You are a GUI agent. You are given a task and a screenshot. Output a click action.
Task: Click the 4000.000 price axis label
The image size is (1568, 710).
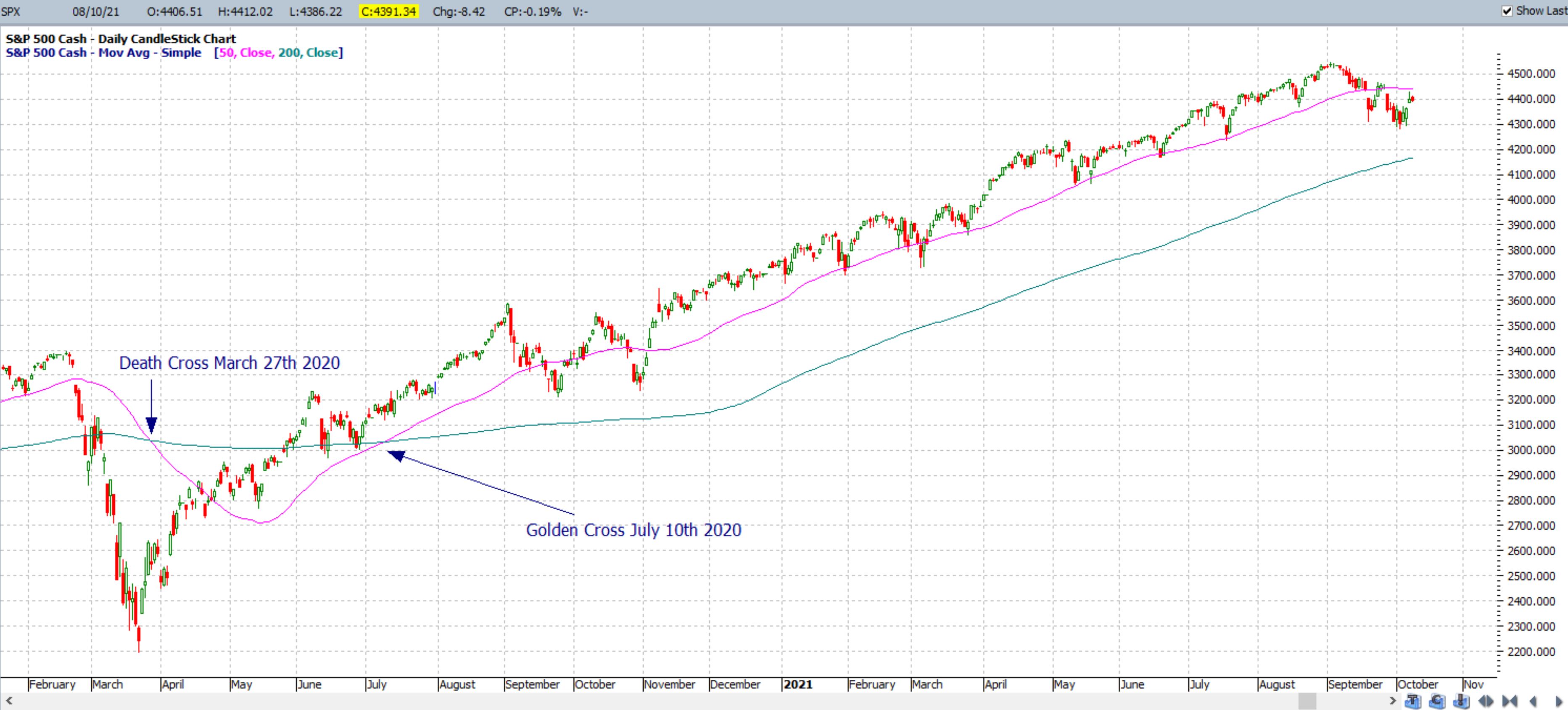click(1530, 200)
